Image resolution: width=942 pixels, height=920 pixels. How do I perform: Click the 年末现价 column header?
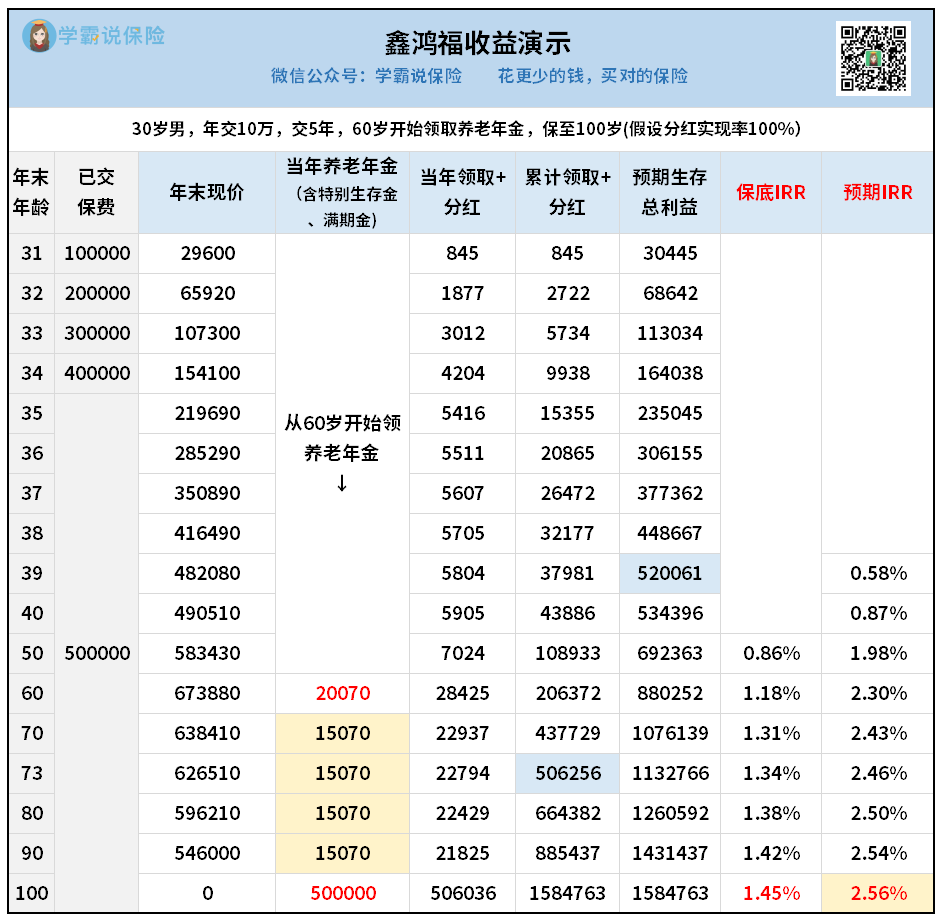click(207, 193)
